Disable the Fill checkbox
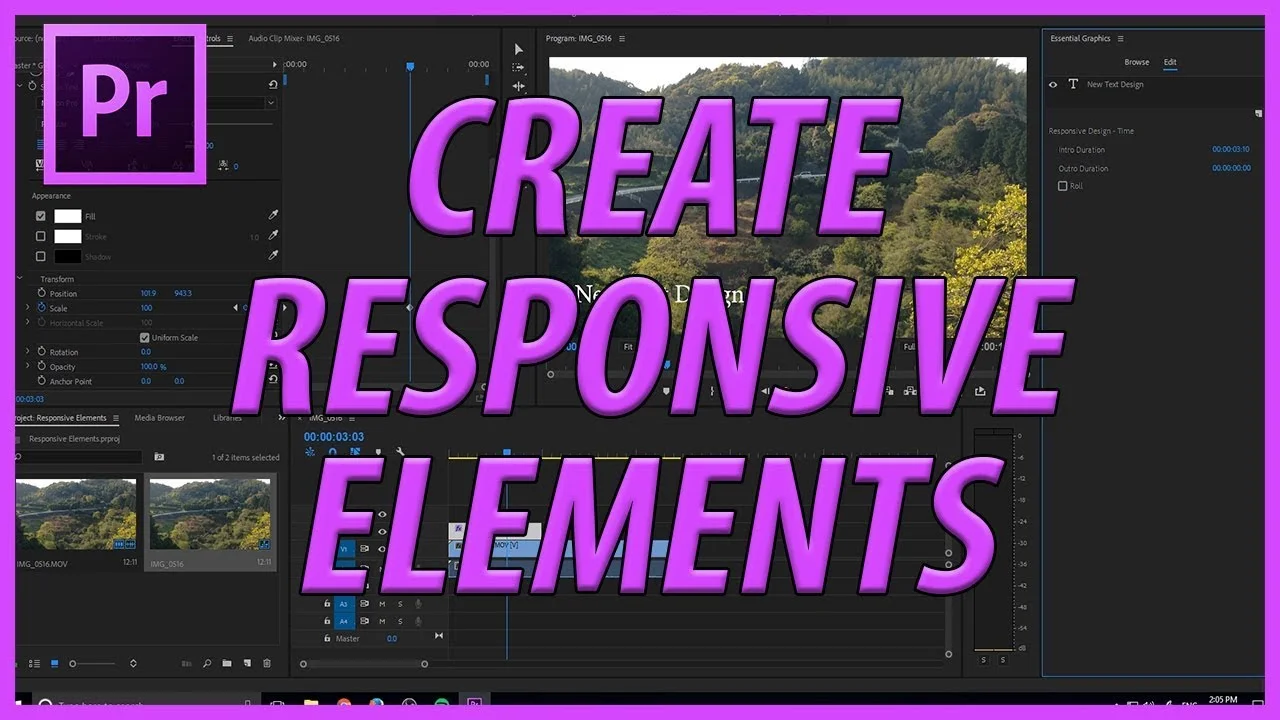This screenshot has height=720, width=1280. coord(41,216)
